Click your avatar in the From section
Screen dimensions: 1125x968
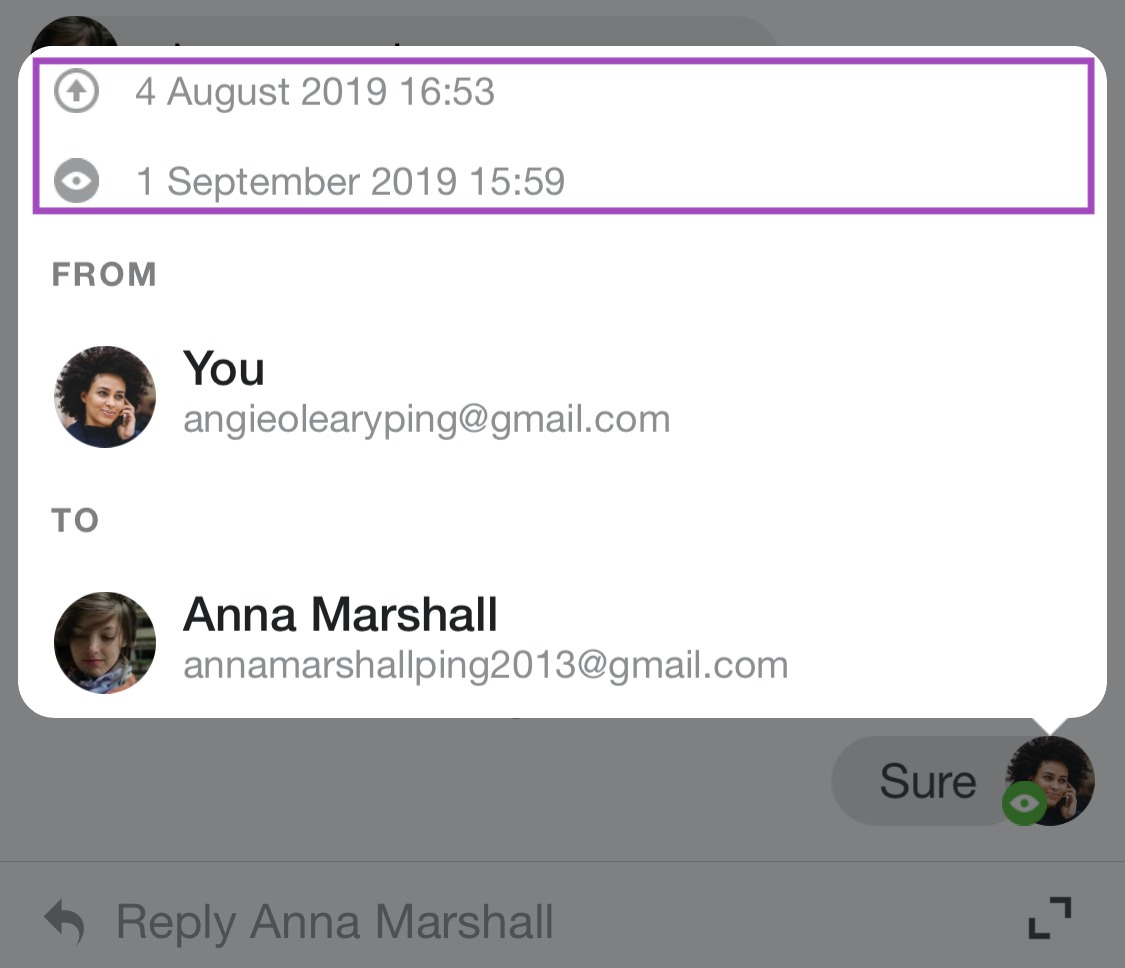click(x=105, y=397)
